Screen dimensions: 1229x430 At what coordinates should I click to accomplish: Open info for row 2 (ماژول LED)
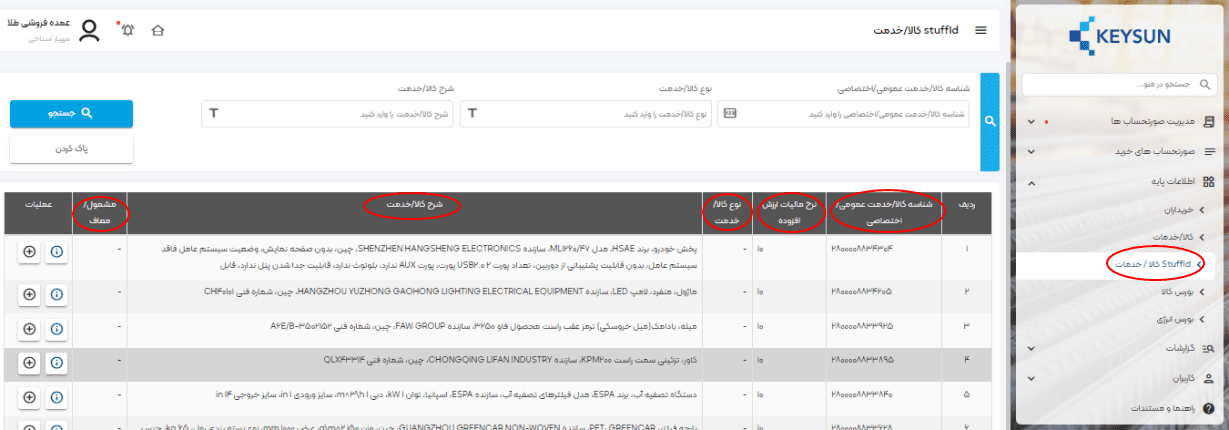coord(56,294)
